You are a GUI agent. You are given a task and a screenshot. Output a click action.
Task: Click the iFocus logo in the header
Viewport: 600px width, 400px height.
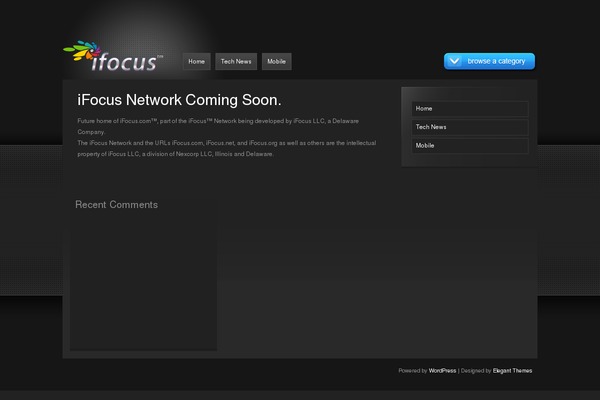[x=113, y=57]
